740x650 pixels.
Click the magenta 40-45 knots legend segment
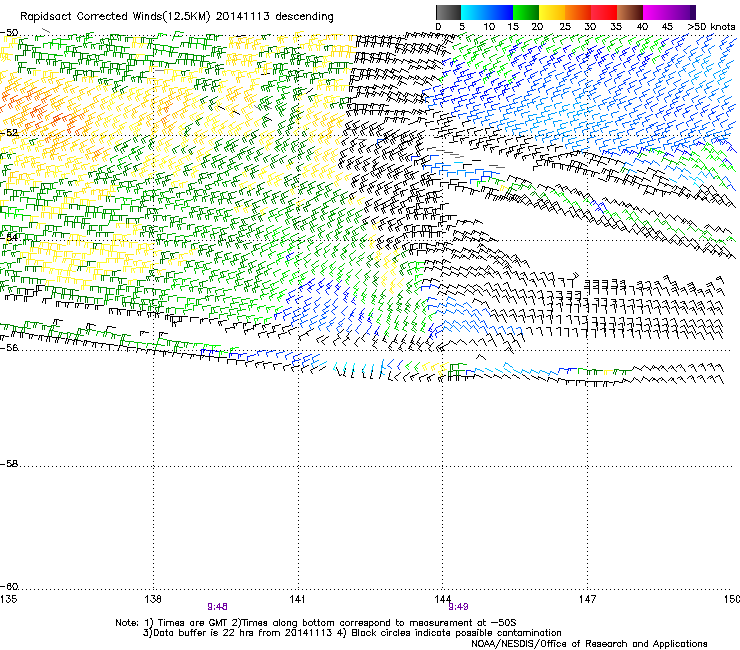pos(656,12)
